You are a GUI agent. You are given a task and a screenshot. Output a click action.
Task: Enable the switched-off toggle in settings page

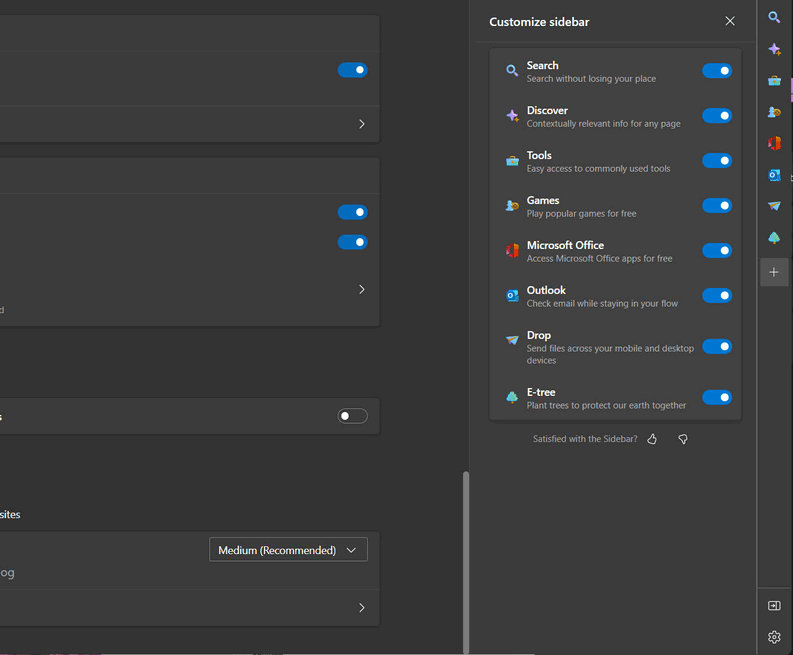click(353, 416)
